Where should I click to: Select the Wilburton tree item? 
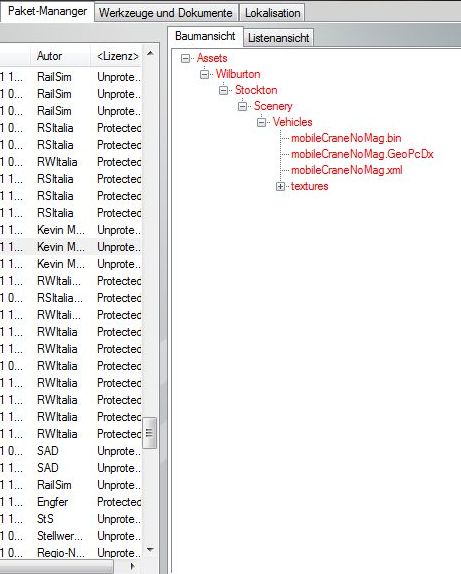click(238, 74)
